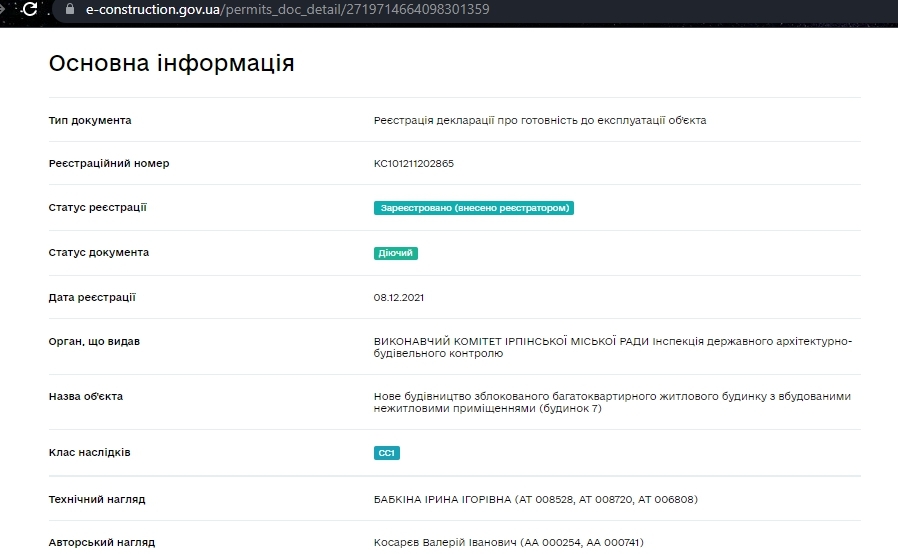This screenshot has width=898, height=554.
Task: Click the 'Основна інформація' heading
Action: point(171,63)
